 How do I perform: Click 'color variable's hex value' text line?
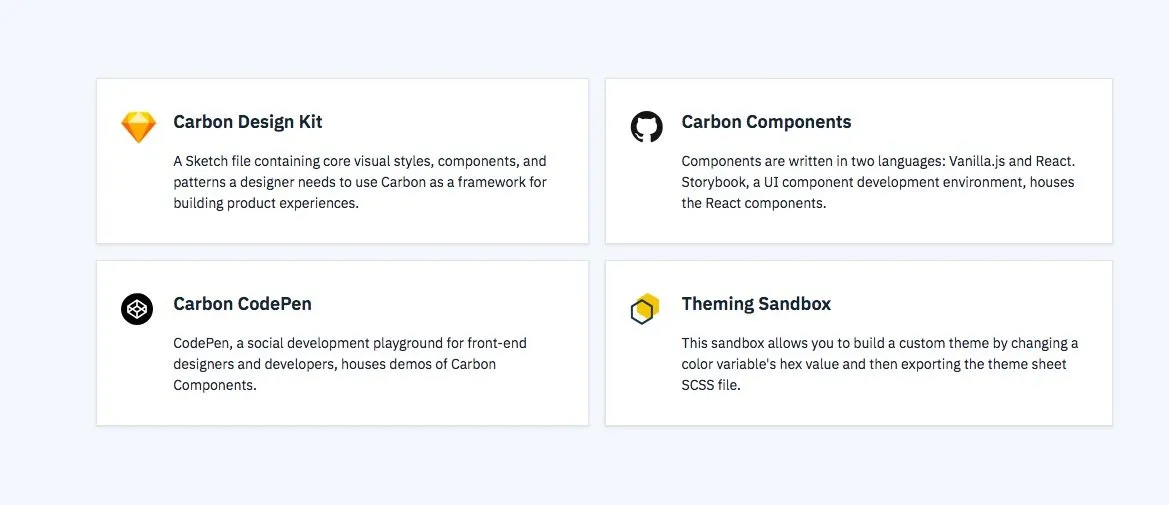click(874, 364)
